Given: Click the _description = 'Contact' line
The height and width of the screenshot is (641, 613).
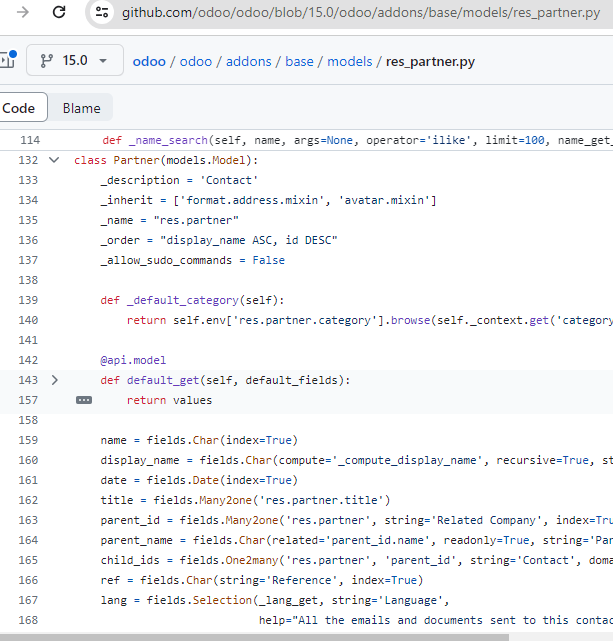Looking at the screenshot, I should pos(179,180).
